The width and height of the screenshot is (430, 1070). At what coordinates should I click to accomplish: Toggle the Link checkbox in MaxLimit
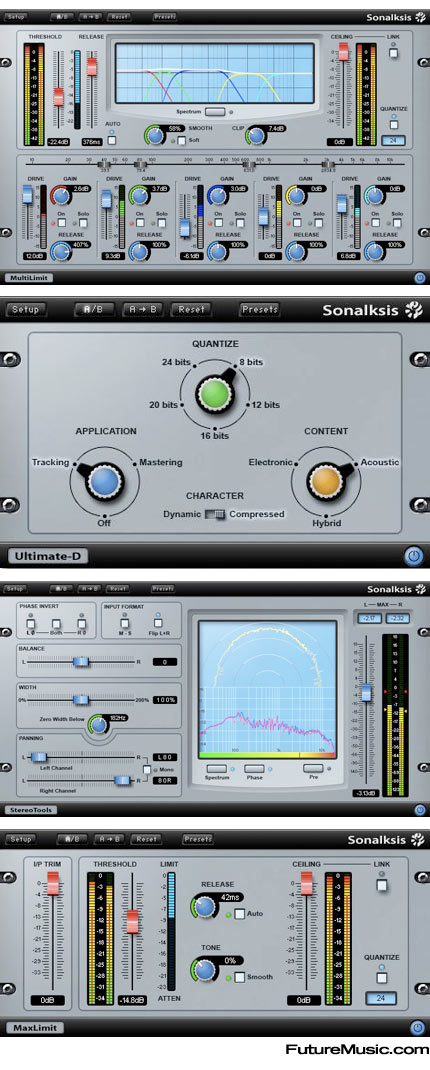tap(382, 885)
